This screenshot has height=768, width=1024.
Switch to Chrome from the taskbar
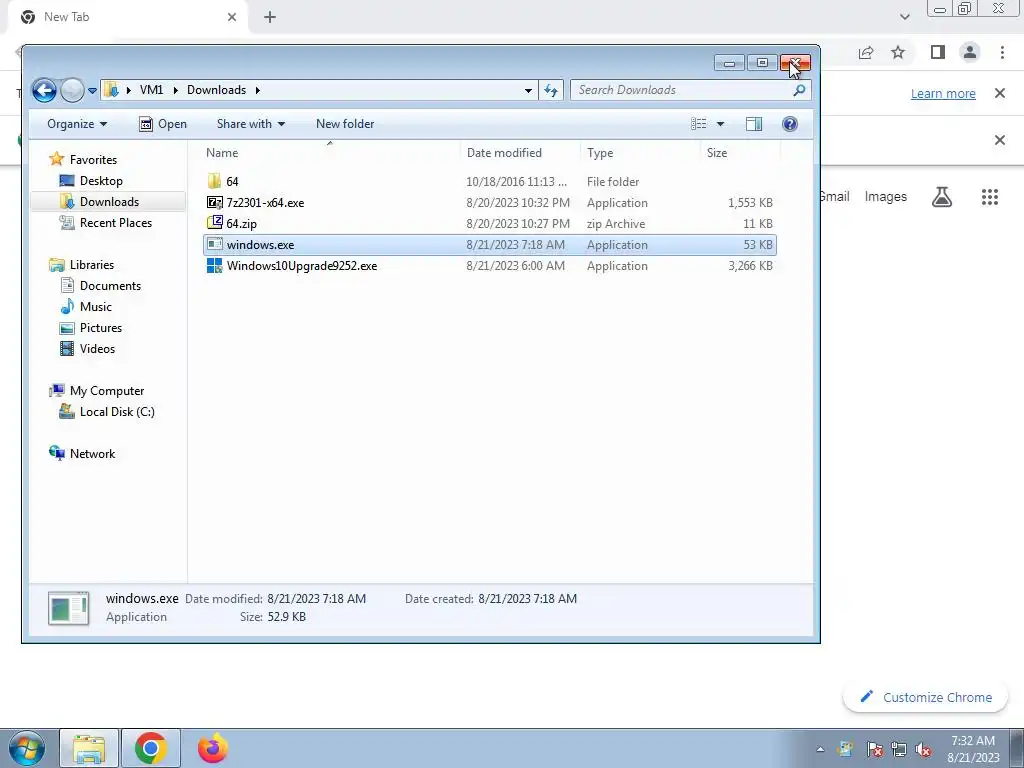(151, 748)
